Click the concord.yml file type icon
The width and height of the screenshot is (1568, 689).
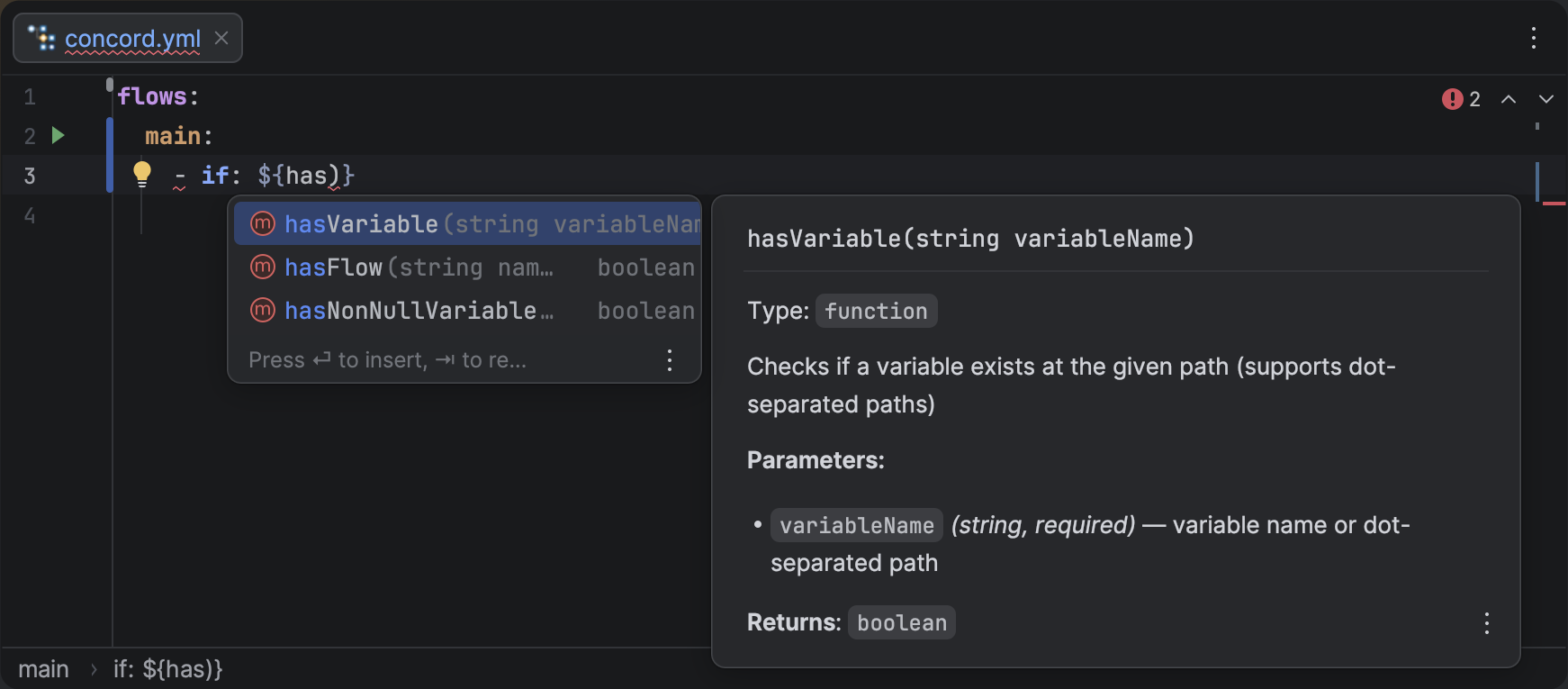pyautogui.click(x=41, y=39)
